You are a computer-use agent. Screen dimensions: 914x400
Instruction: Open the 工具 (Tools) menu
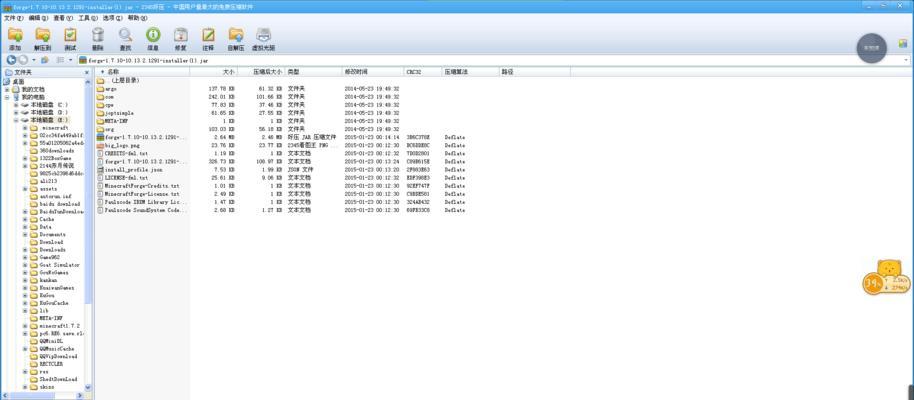(88, 18)
